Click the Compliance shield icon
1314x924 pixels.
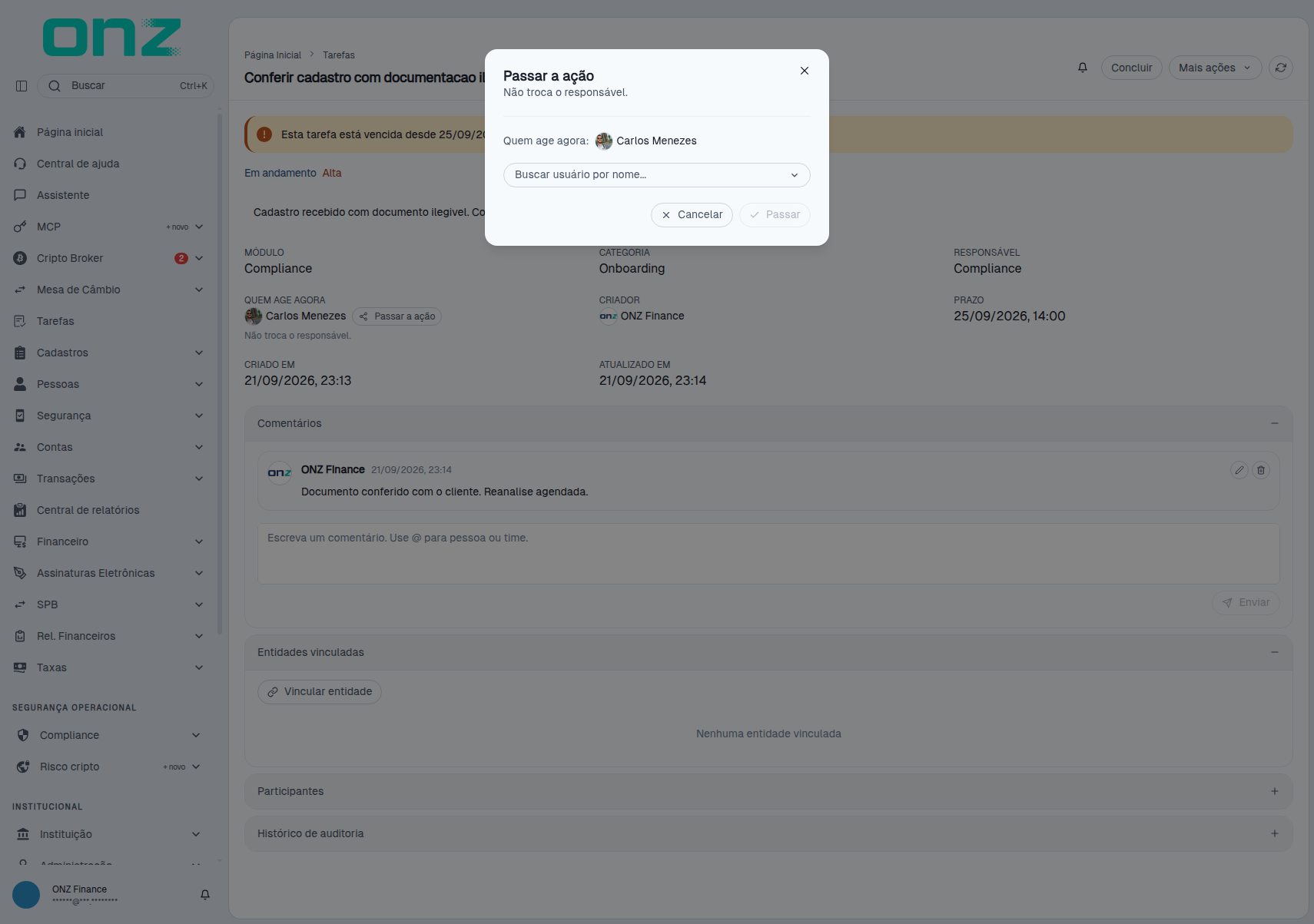tap(23, 735)
